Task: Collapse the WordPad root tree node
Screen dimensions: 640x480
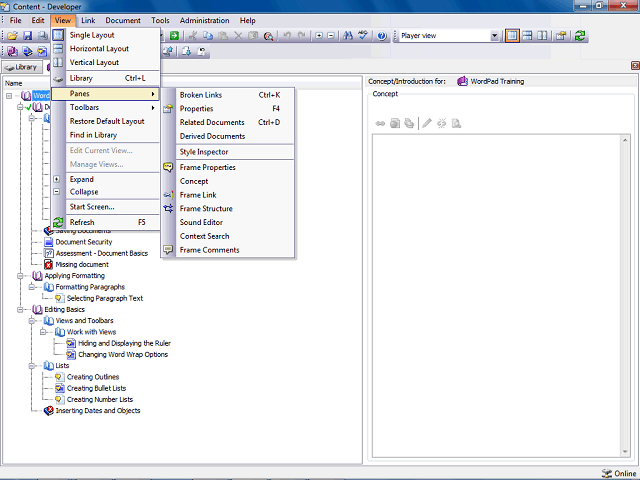Action: tap(9, 96)
